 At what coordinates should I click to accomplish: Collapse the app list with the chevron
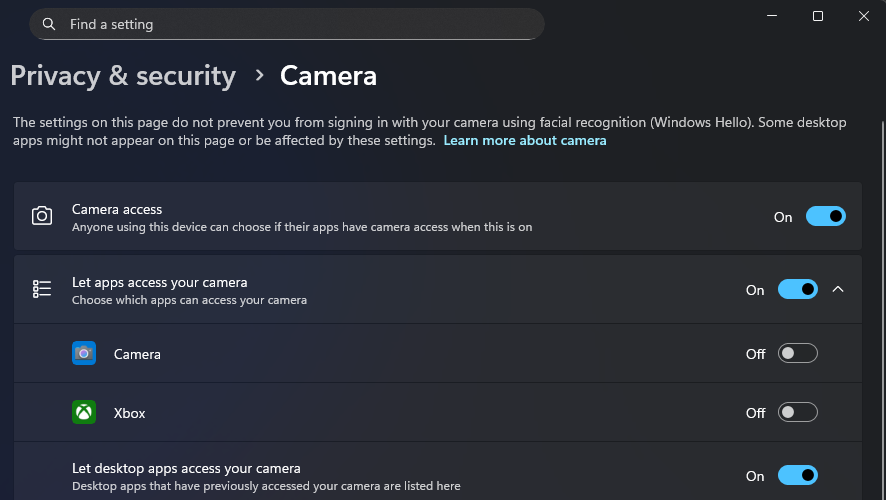(838, 289)
